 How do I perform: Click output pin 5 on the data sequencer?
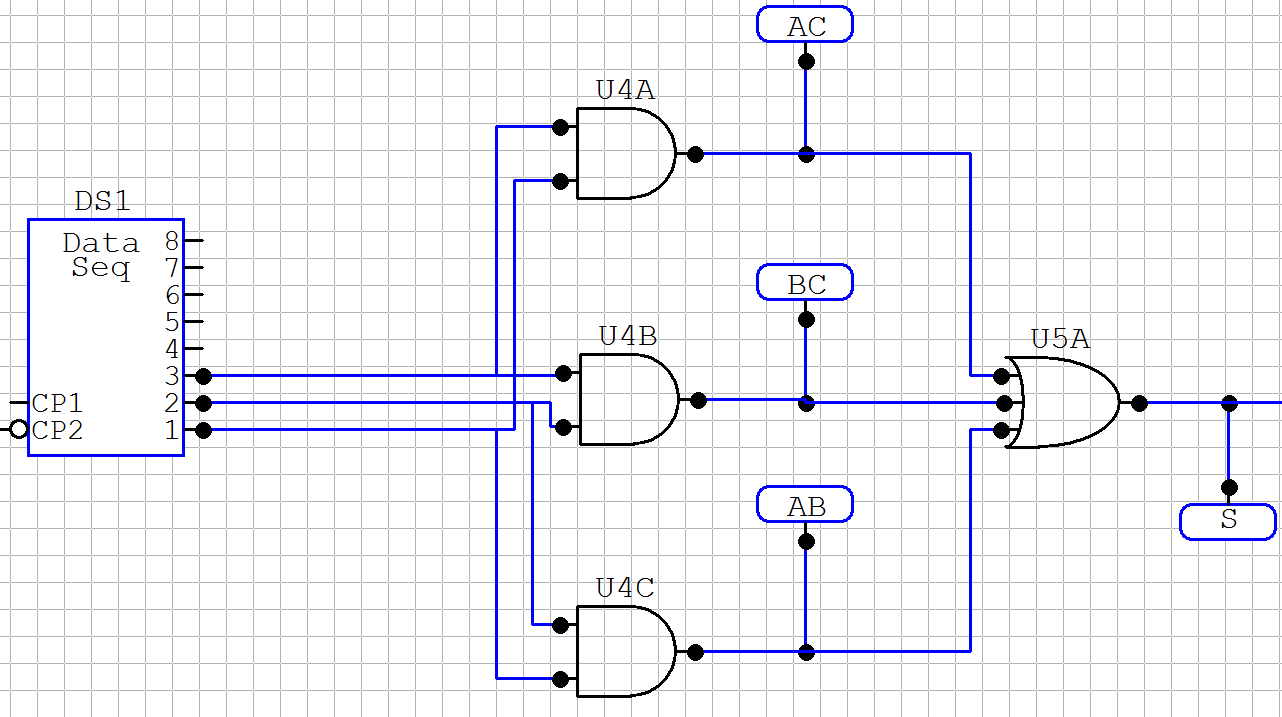pos(194,322)
